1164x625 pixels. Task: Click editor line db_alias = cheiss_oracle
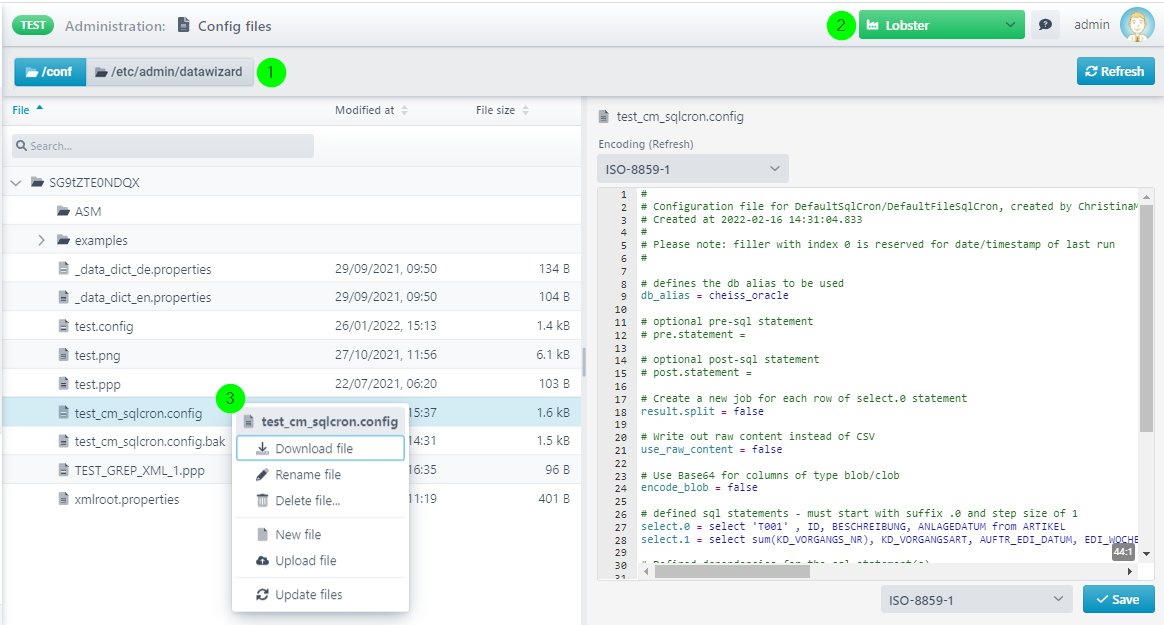714,295
